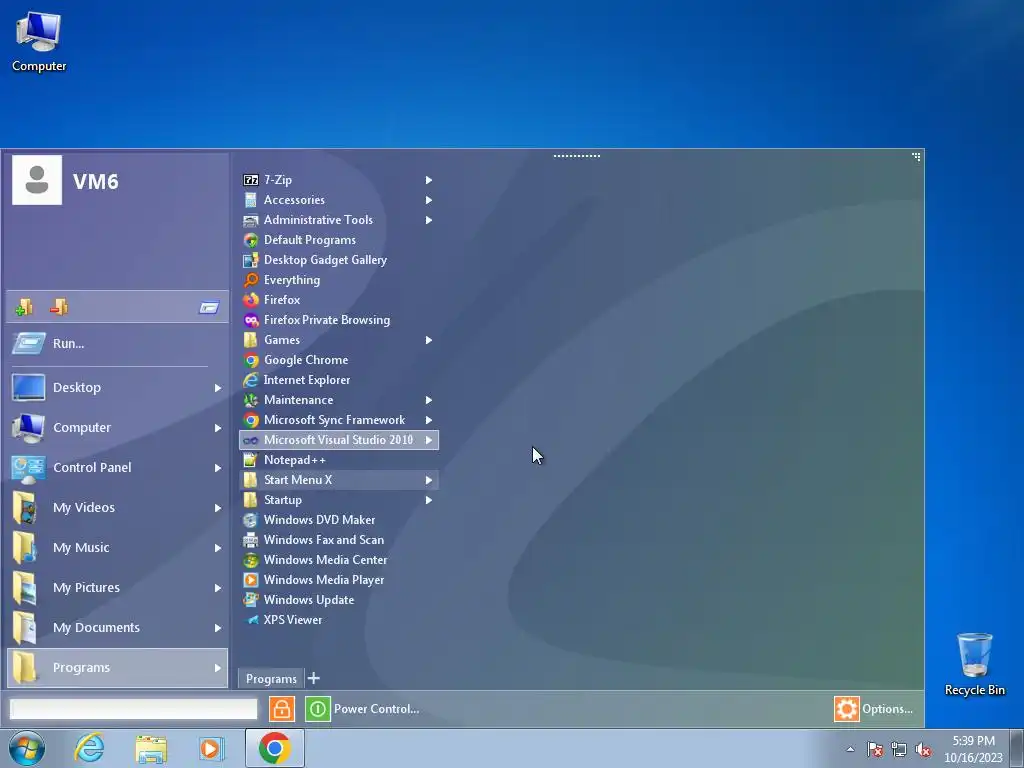This screenshot has width=1024, height=768.
Task: Expand the Start Menu X submenu arrow
Action: [x=429, y=480]
